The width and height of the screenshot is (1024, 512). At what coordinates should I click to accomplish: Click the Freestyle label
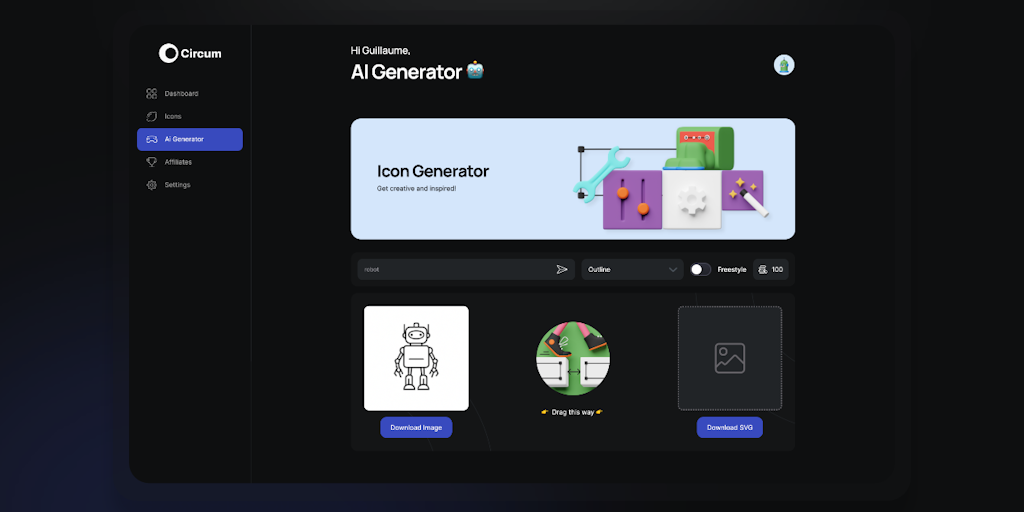click(x=731, y=269)
